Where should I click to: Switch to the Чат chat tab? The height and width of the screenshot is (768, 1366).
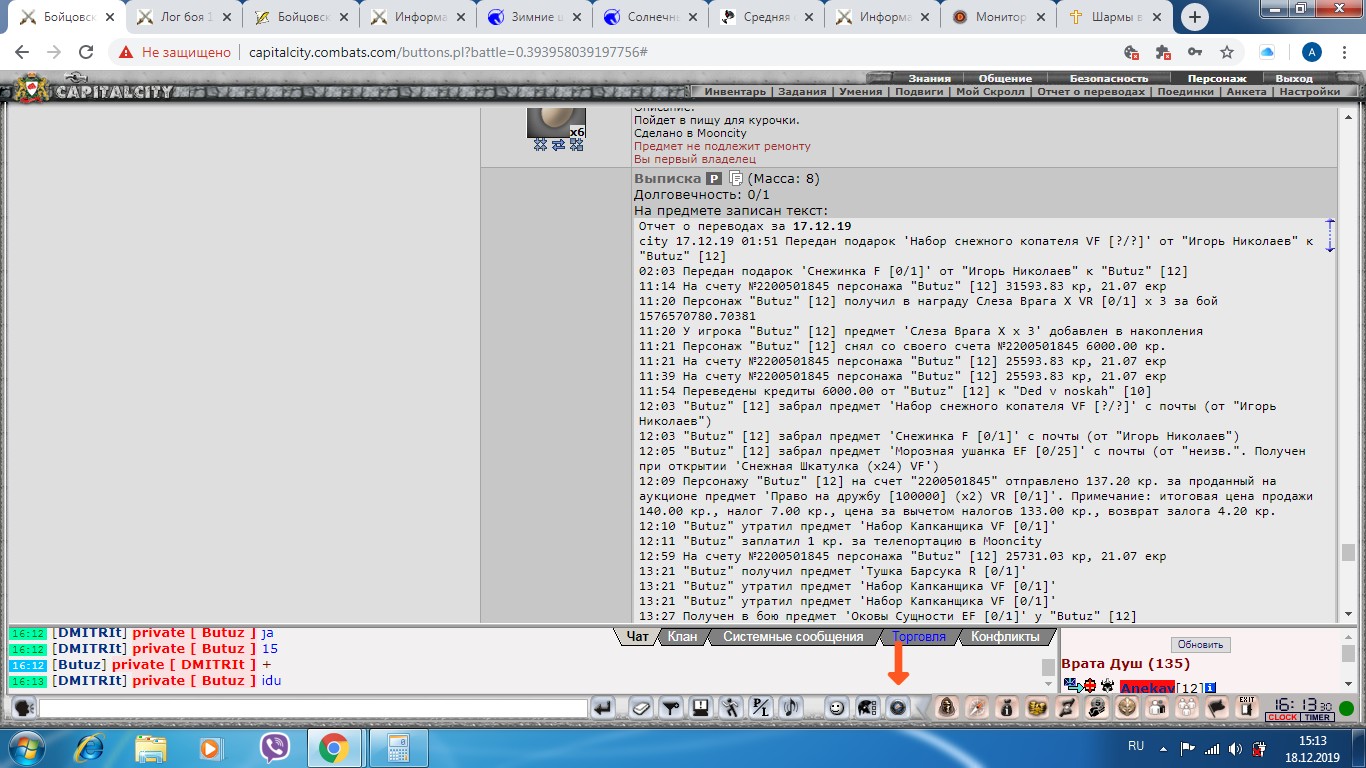click(637, 636)
